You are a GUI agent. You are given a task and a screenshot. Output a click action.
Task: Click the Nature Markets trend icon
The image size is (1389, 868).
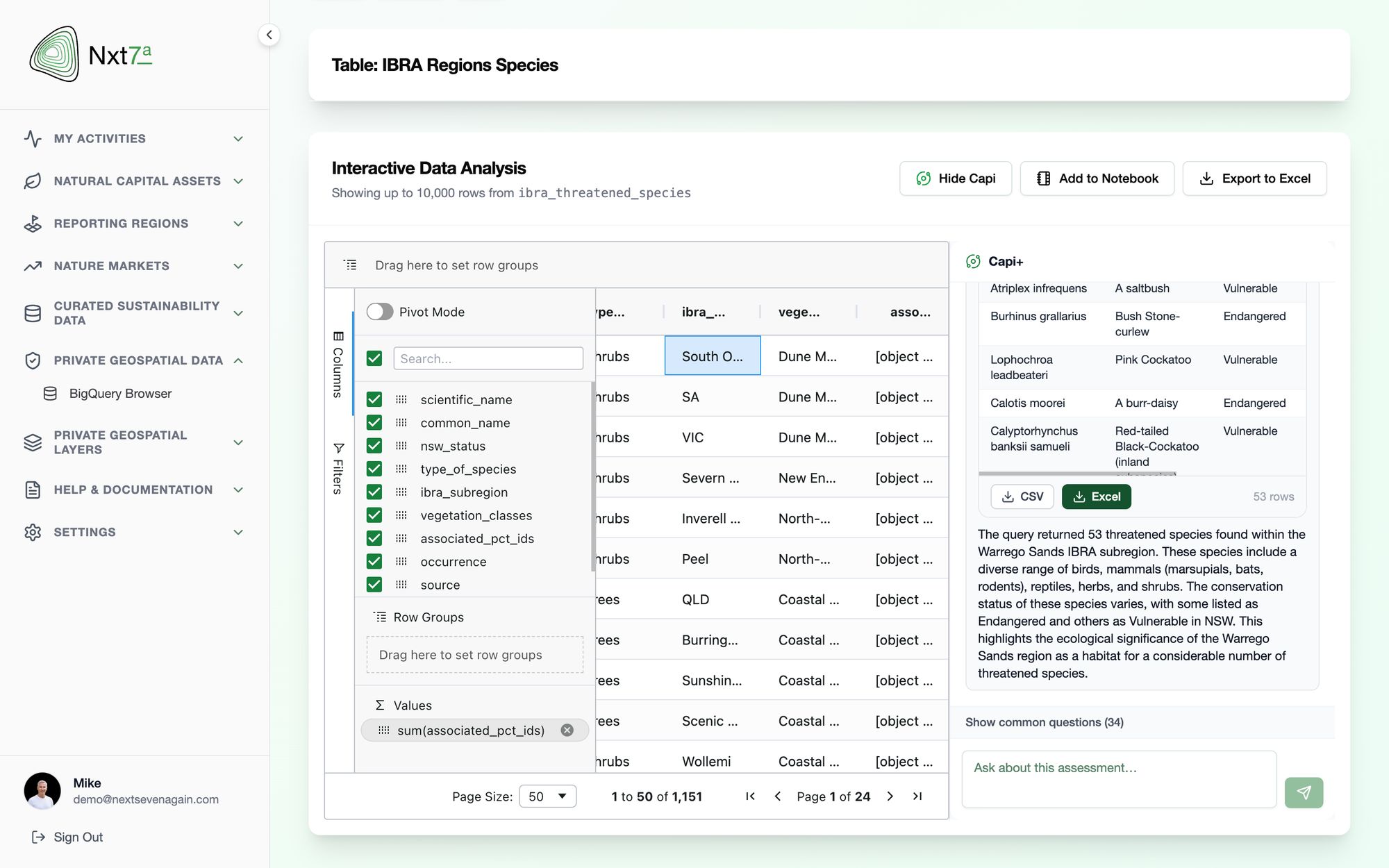pos(33,266)
